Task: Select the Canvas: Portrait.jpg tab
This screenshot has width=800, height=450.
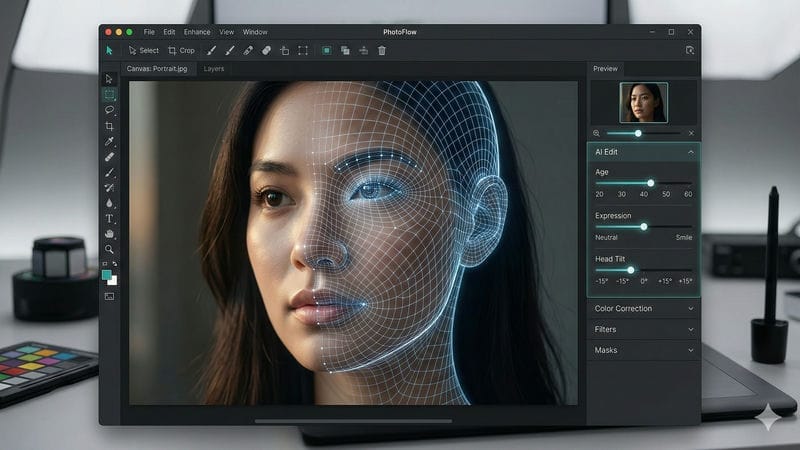Action: click(x=157, y=68)
